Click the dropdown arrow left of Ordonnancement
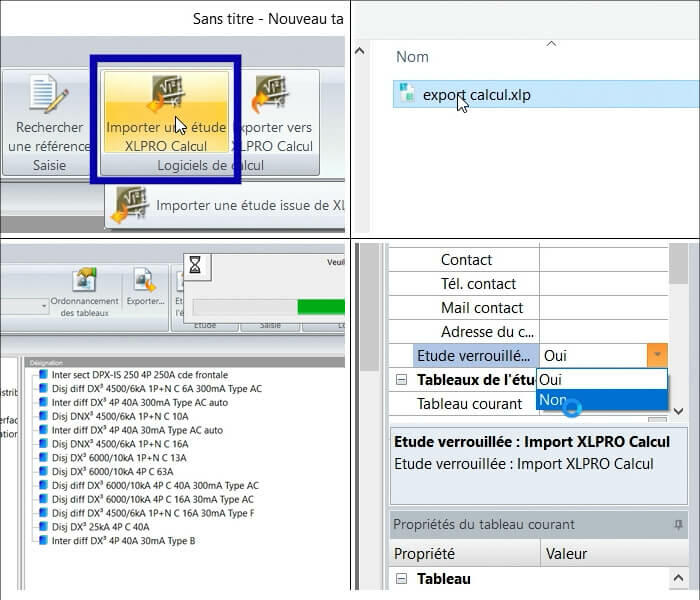Image resolution: width=700 pixels, height=600 pixels. (x=44, y=306)
